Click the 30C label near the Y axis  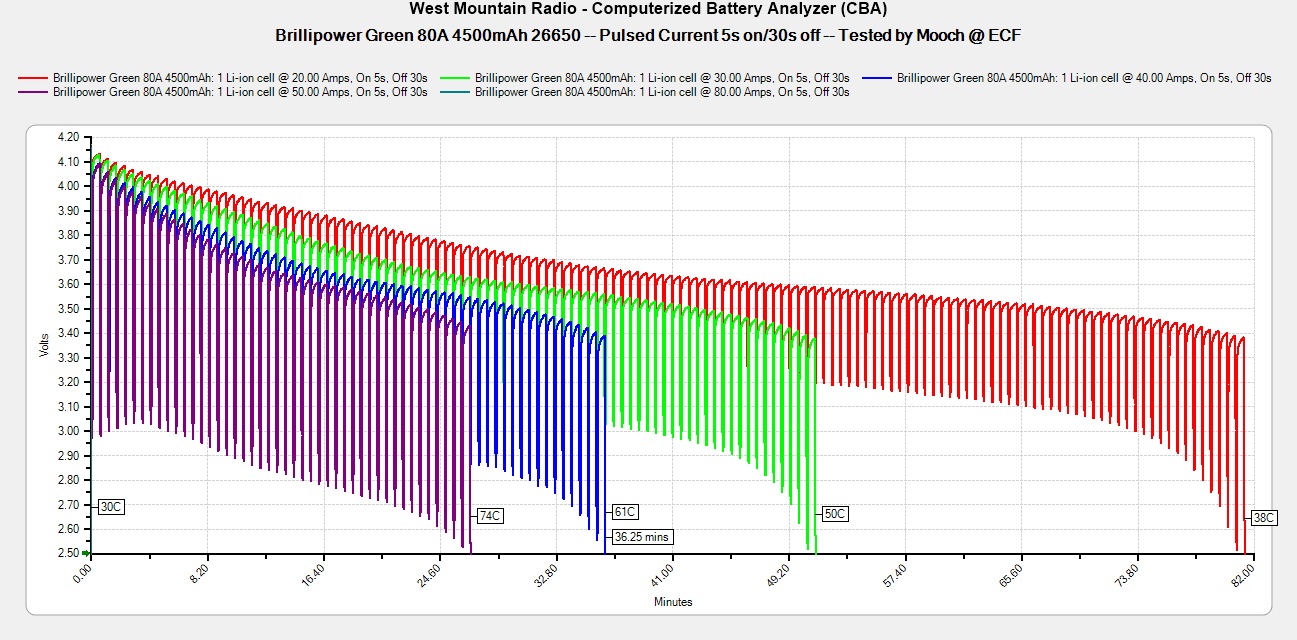(111, 507)
